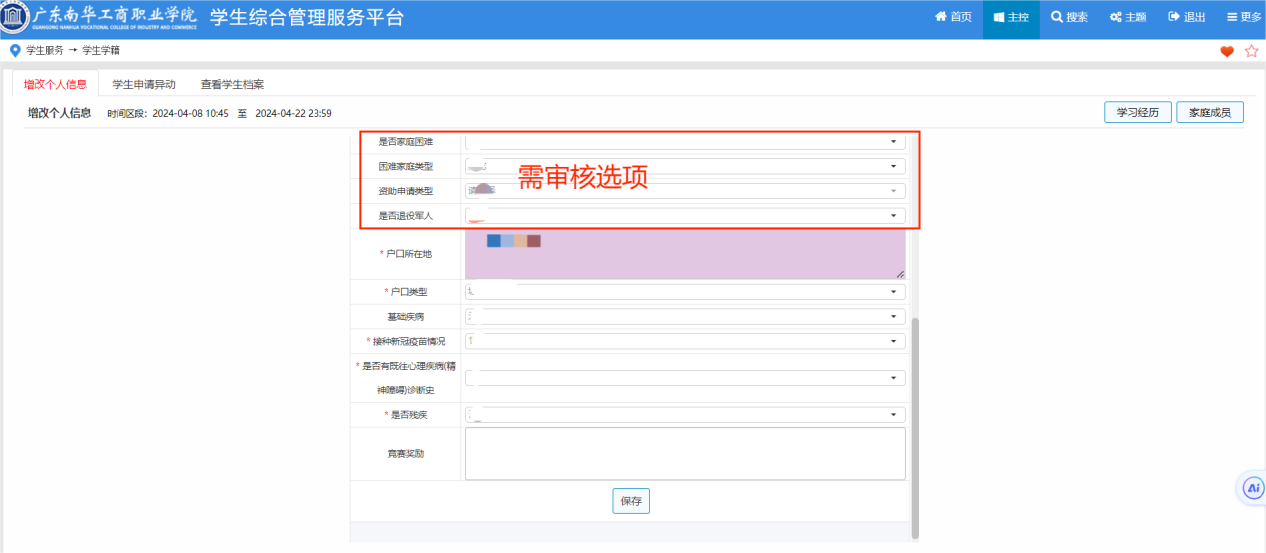1266x553 pixels.
Task: Open 主题 theme settings
Action: click(1127, 17)
